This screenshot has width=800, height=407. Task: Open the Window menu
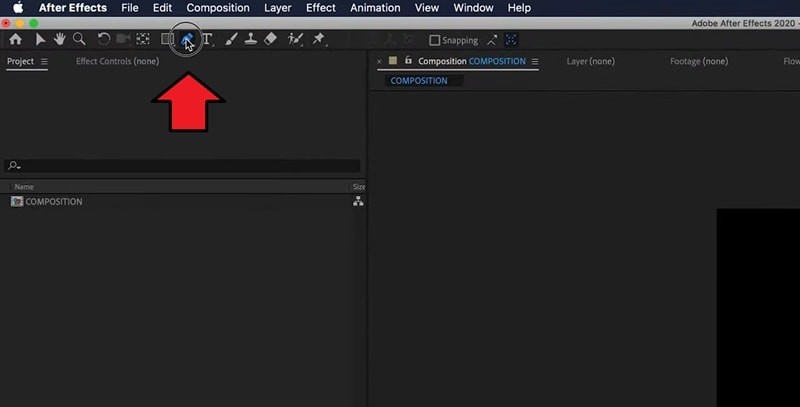coord(473,8)
